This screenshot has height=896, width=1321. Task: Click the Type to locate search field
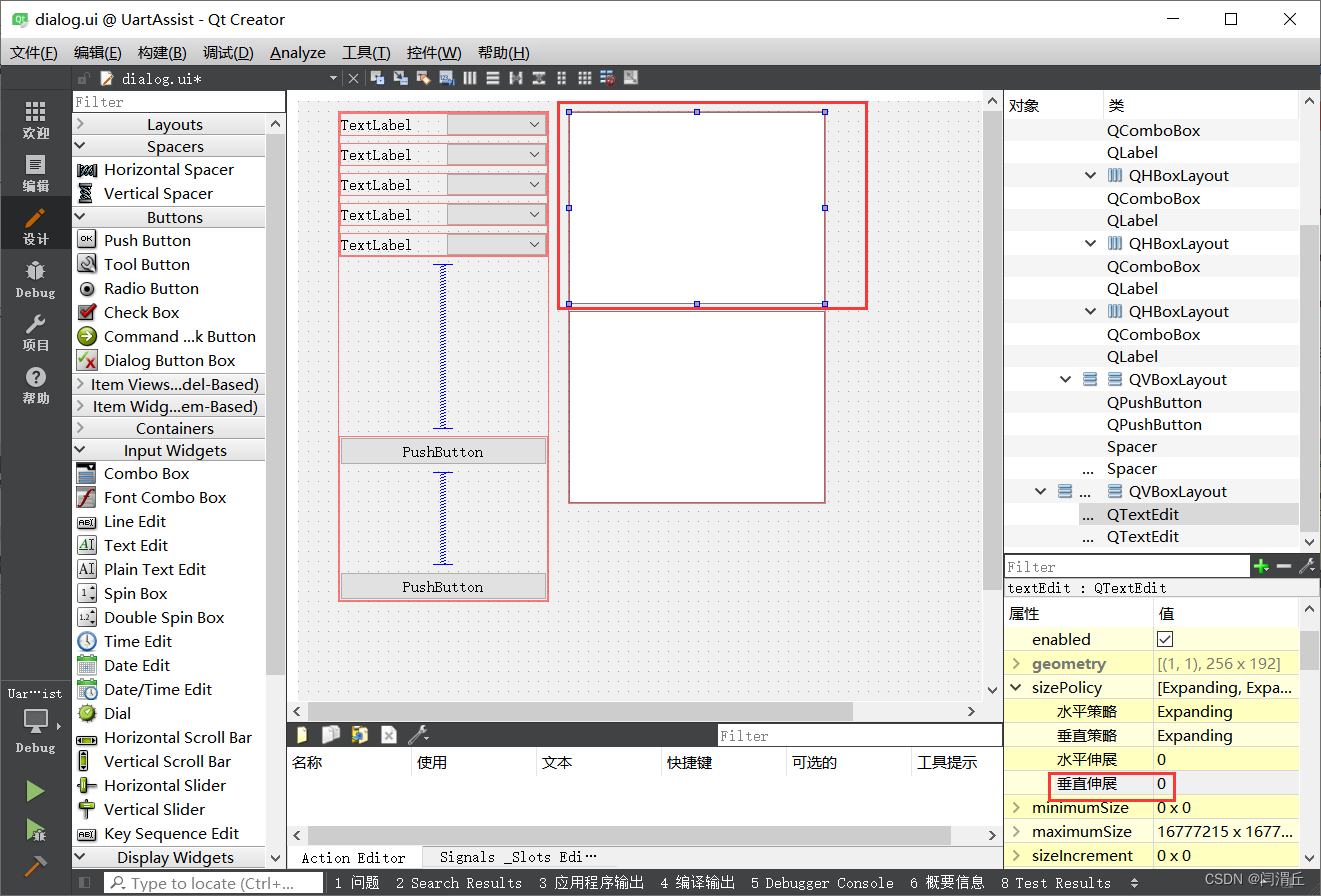pyautogui.click(x=214, y=883)
